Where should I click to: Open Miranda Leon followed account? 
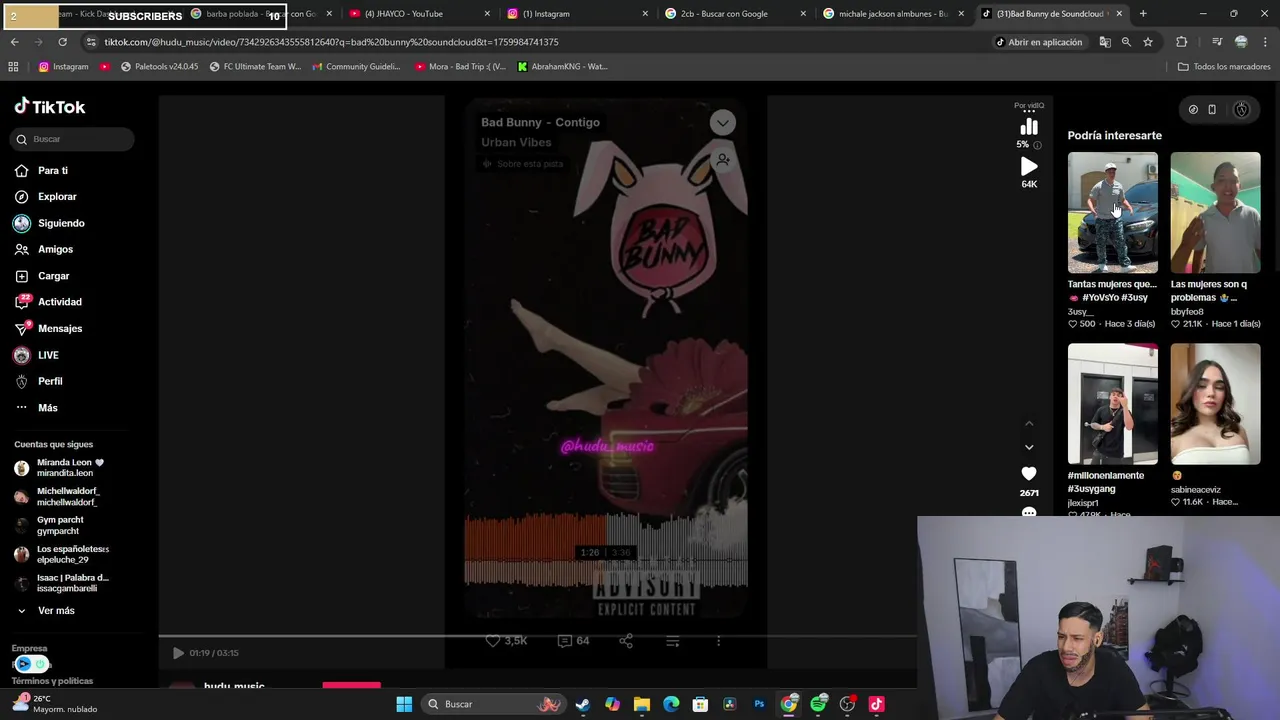click(60, 468)
